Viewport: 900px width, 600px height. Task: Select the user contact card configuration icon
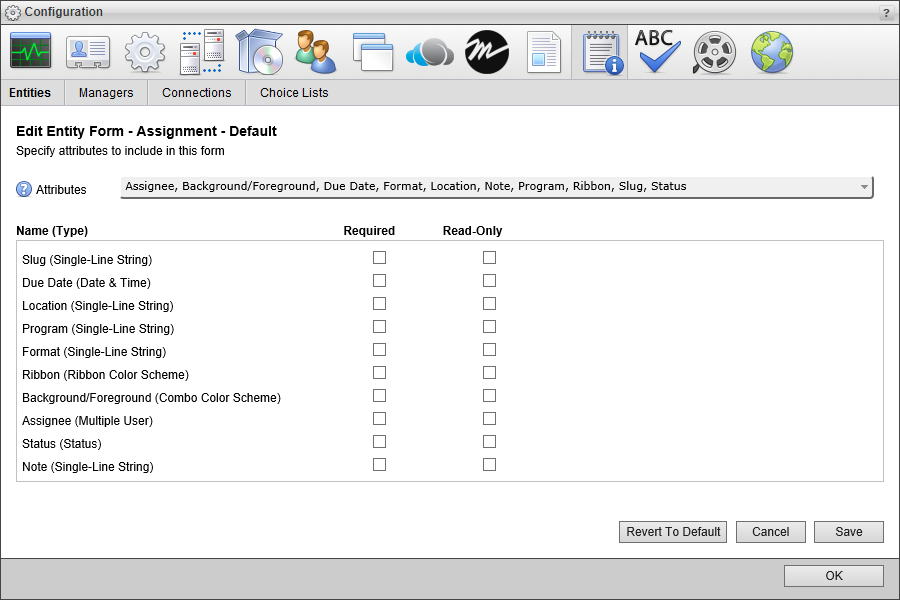[x=87, y=51]
